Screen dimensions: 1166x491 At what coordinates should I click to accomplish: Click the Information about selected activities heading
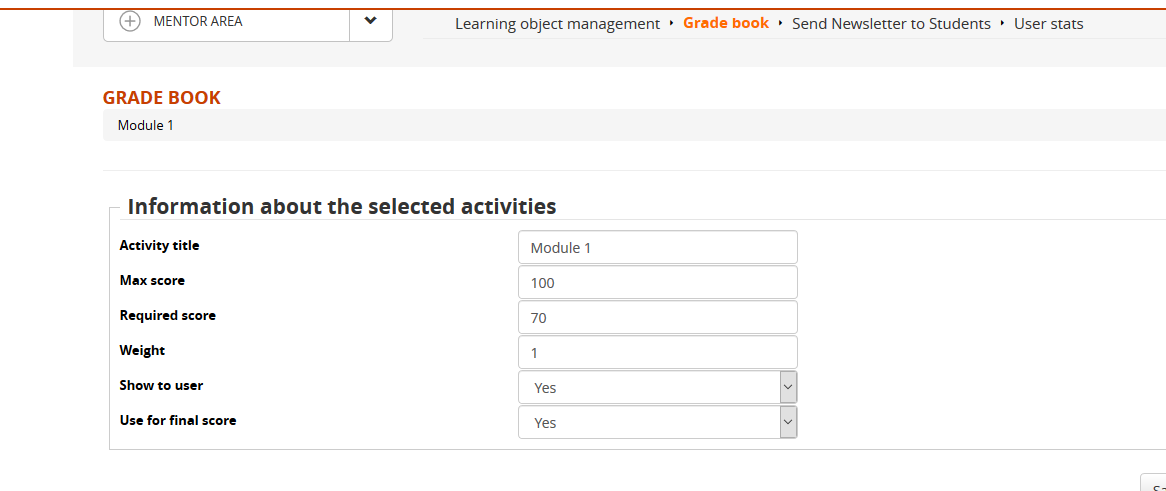(x=342, y=207)
